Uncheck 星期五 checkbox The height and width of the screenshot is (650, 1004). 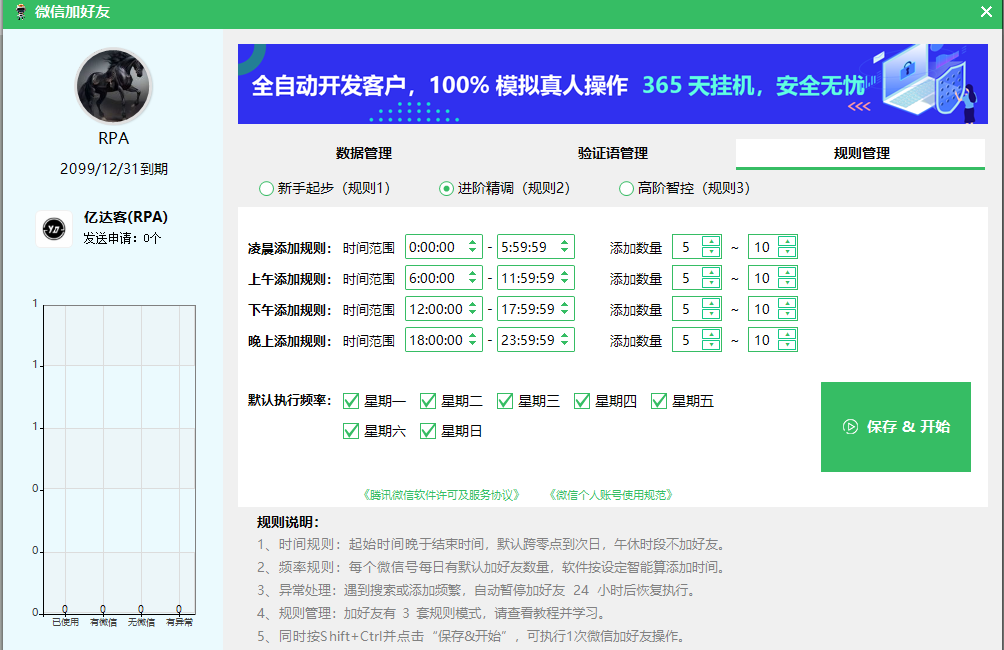(659, 401)
